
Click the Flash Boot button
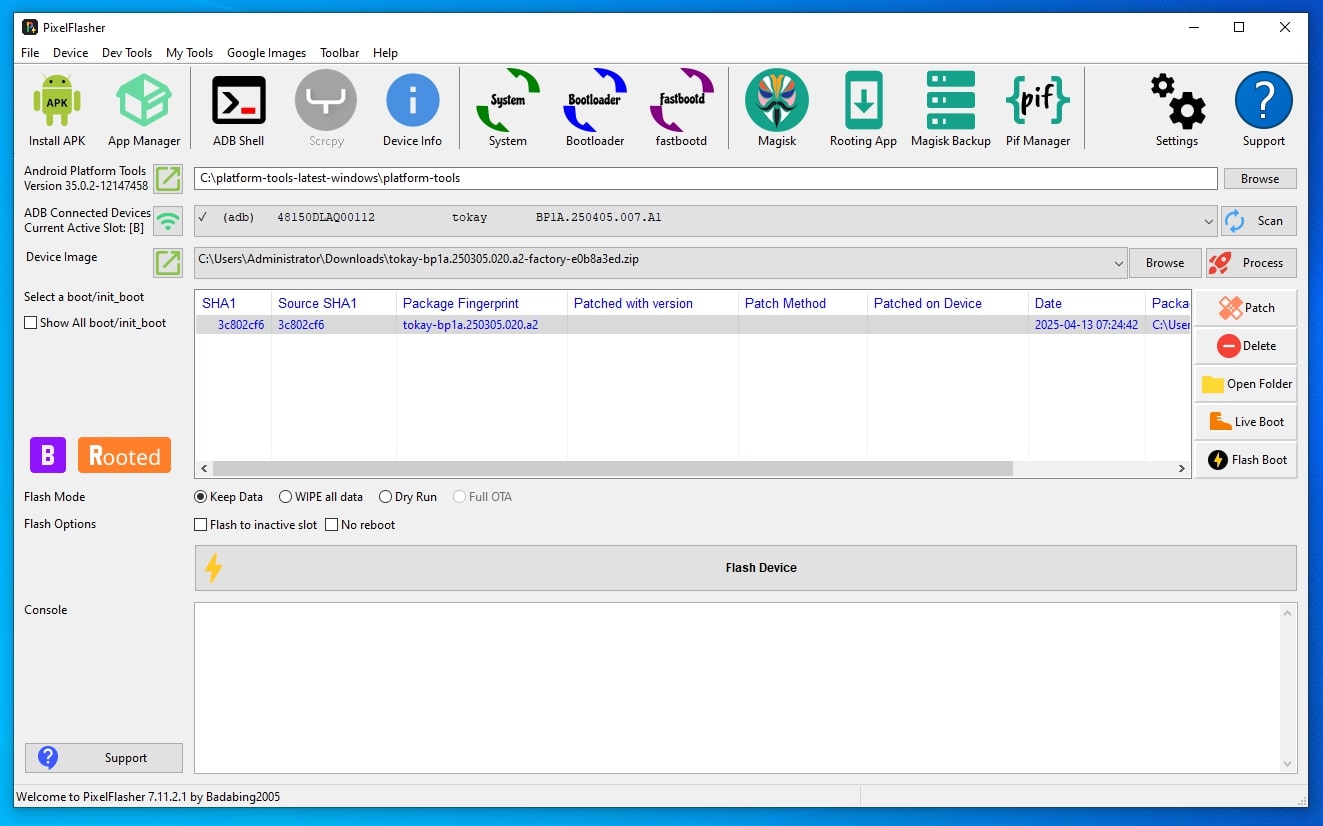(1245, 460)
